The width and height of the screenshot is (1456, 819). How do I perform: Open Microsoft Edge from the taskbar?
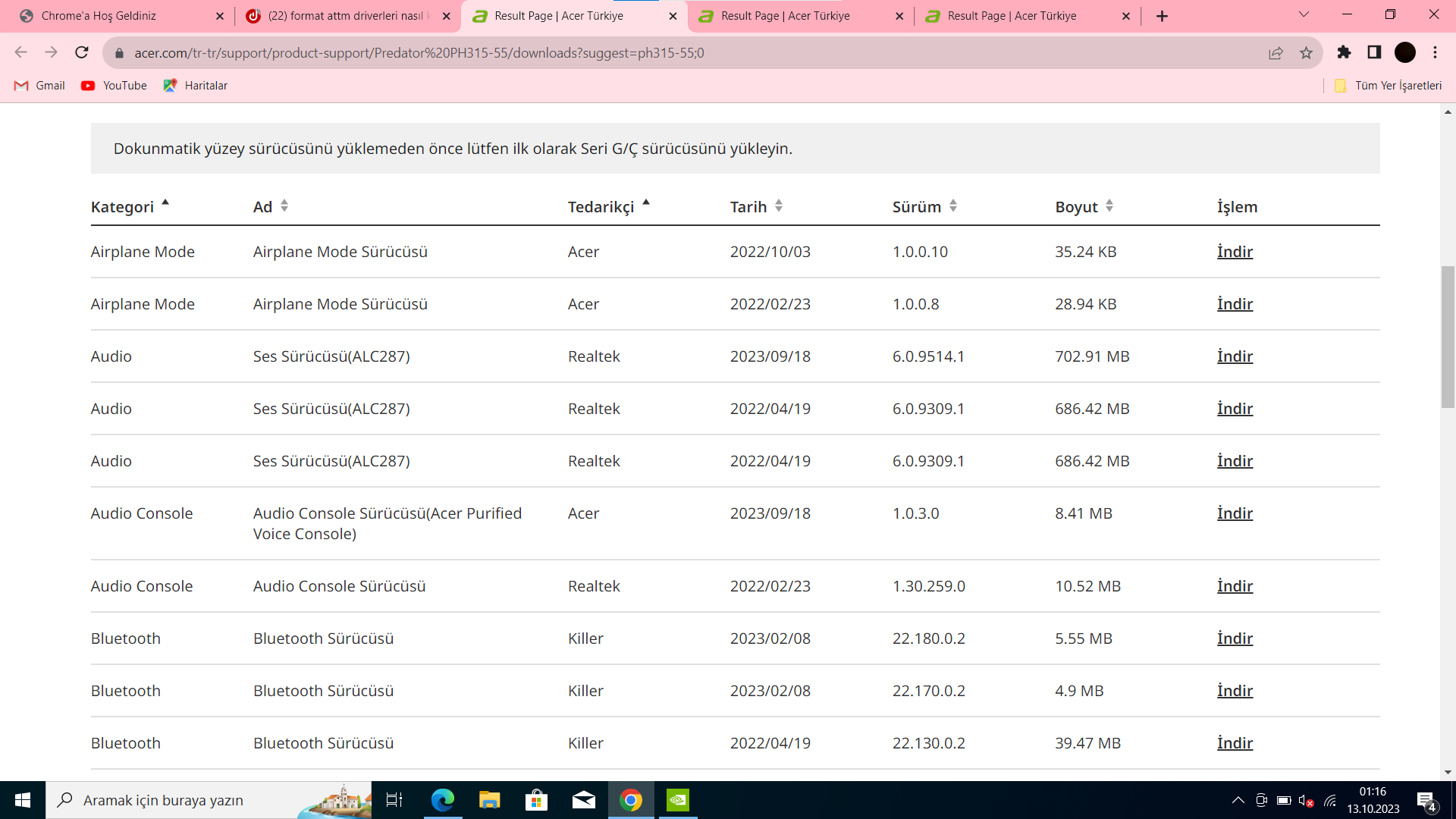tap(442, 800)
